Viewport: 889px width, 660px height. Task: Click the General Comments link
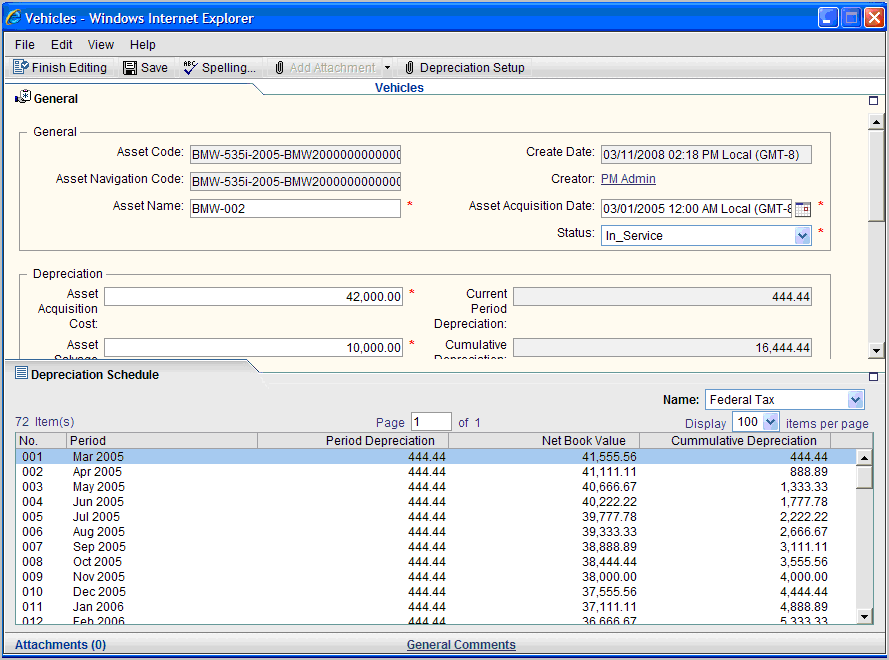[x=461, y=645]
